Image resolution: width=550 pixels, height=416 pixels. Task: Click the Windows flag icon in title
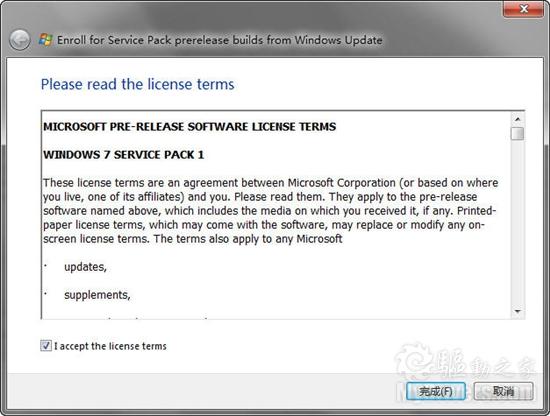45,40
